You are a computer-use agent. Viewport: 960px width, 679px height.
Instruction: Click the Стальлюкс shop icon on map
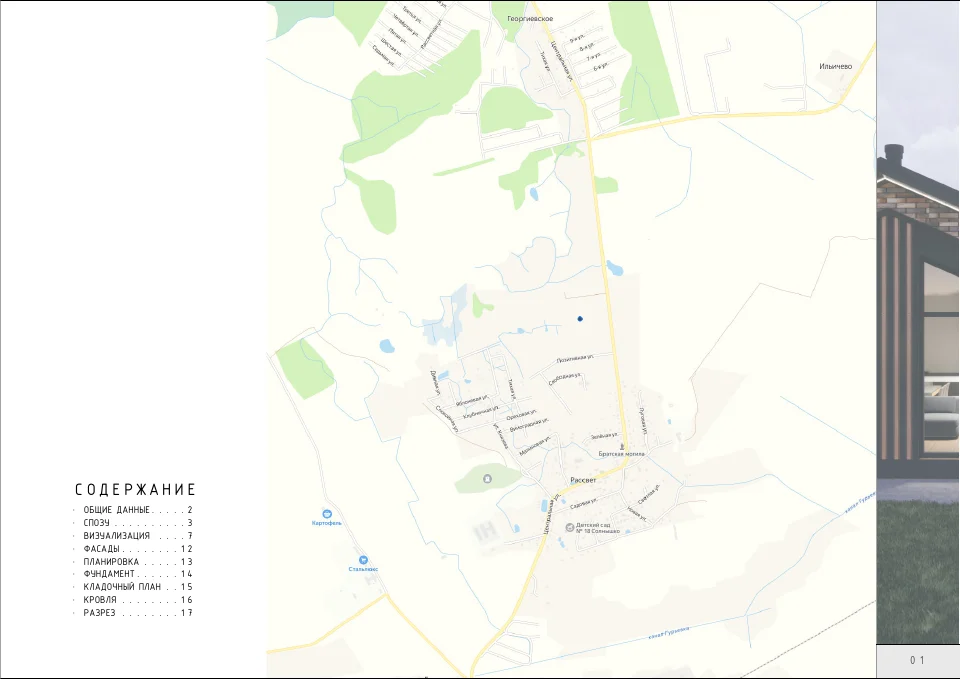[363, 560]
